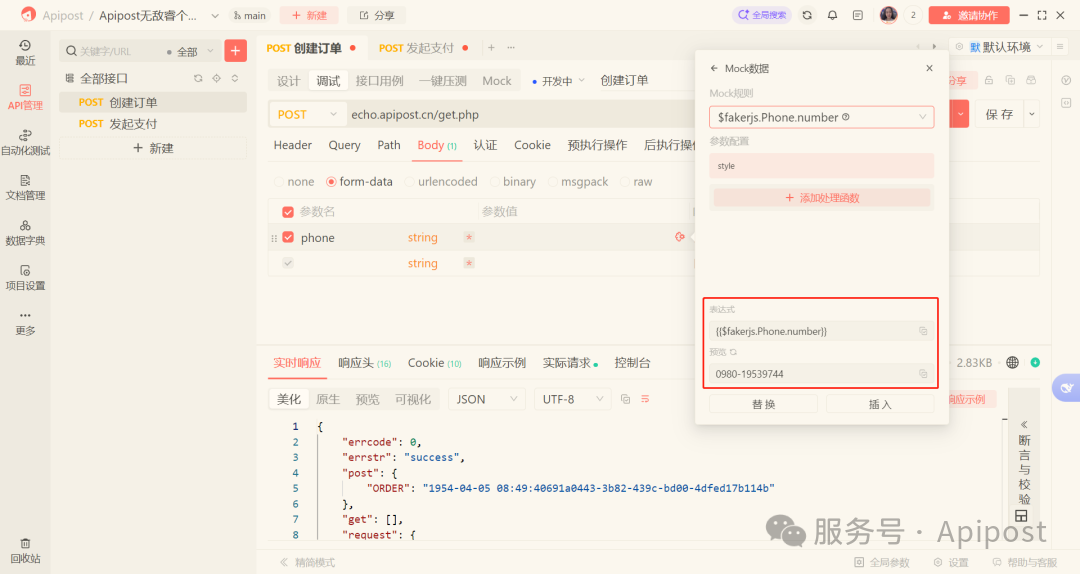This screenshot has width=1080, height=574.
Task: Open the 默认环境 environment dropdown
Action: click(1006, 47)
